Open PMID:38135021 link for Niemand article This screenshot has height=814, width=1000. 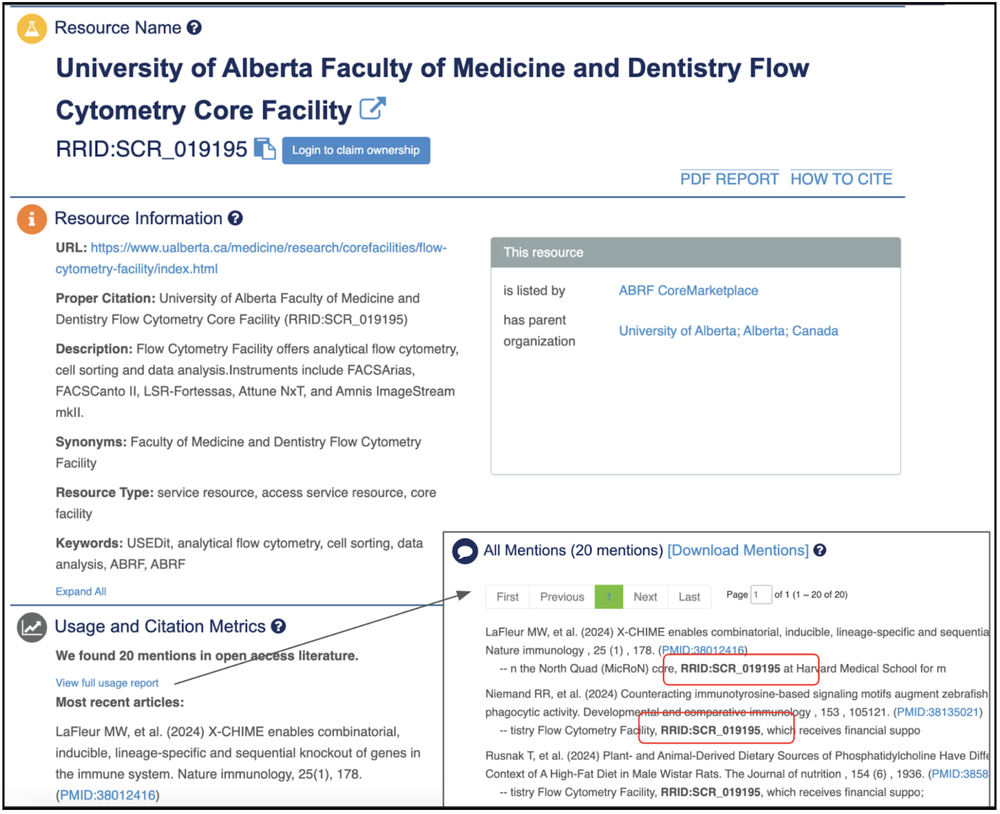tap(938, 713)
